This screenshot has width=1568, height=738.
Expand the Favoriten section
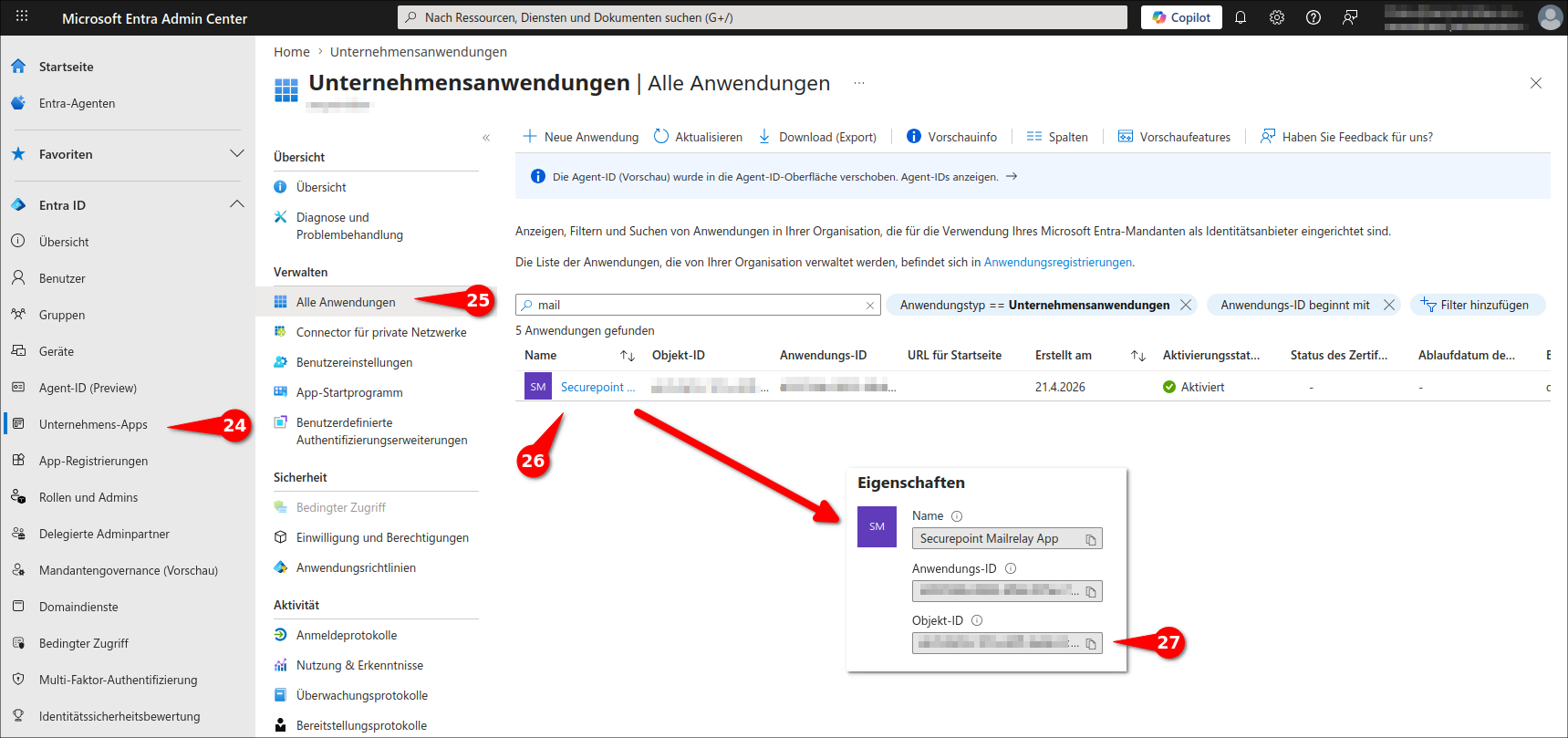[x=237, y=153]
